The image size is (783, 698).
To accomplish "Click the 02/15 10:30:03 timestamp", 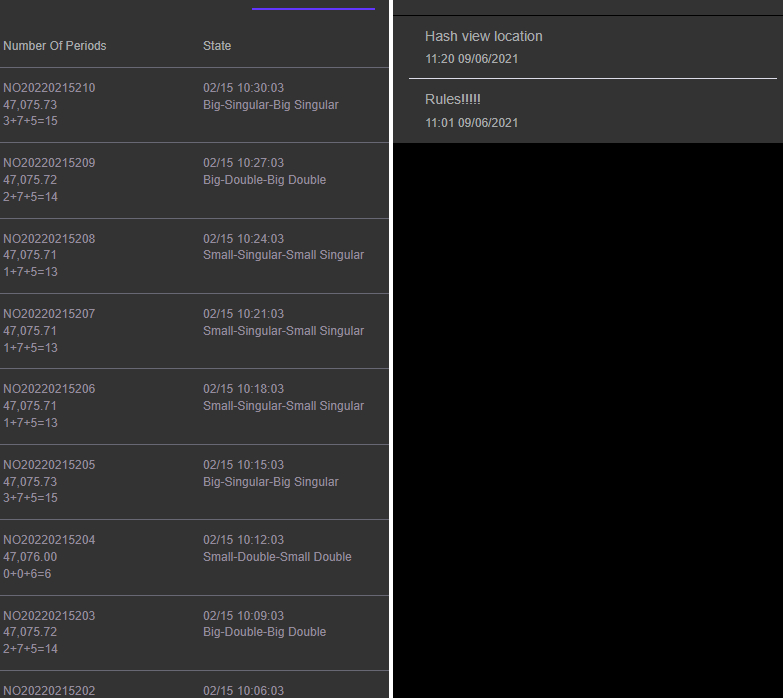I will (x=243, y=88).
